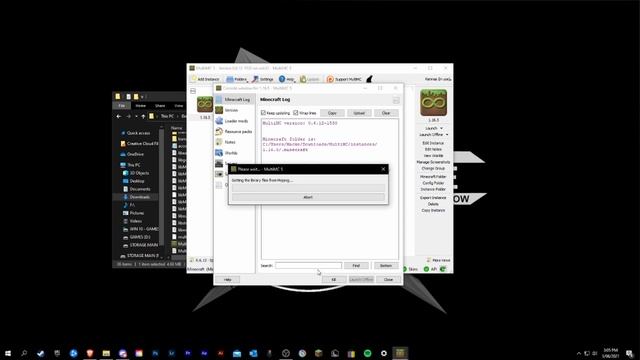This screenshot has width=640, height=360.
Task: Click Copy Instance in right panel
Action: tap(433, 211)
